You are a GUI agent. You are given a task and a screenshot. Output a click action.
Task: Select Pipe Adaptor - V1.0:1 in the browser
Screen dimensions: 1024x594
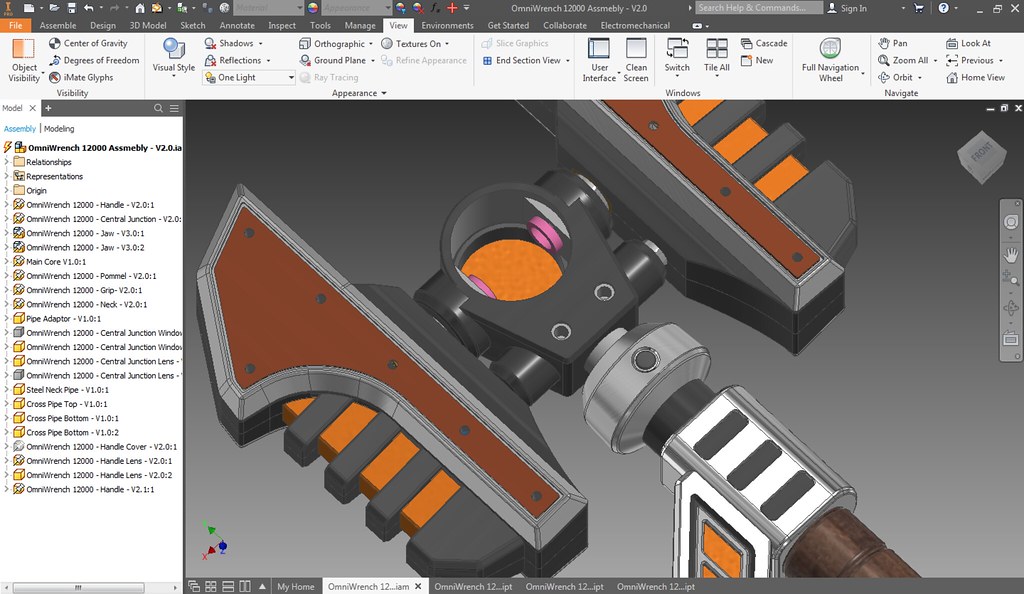(63, 319)
